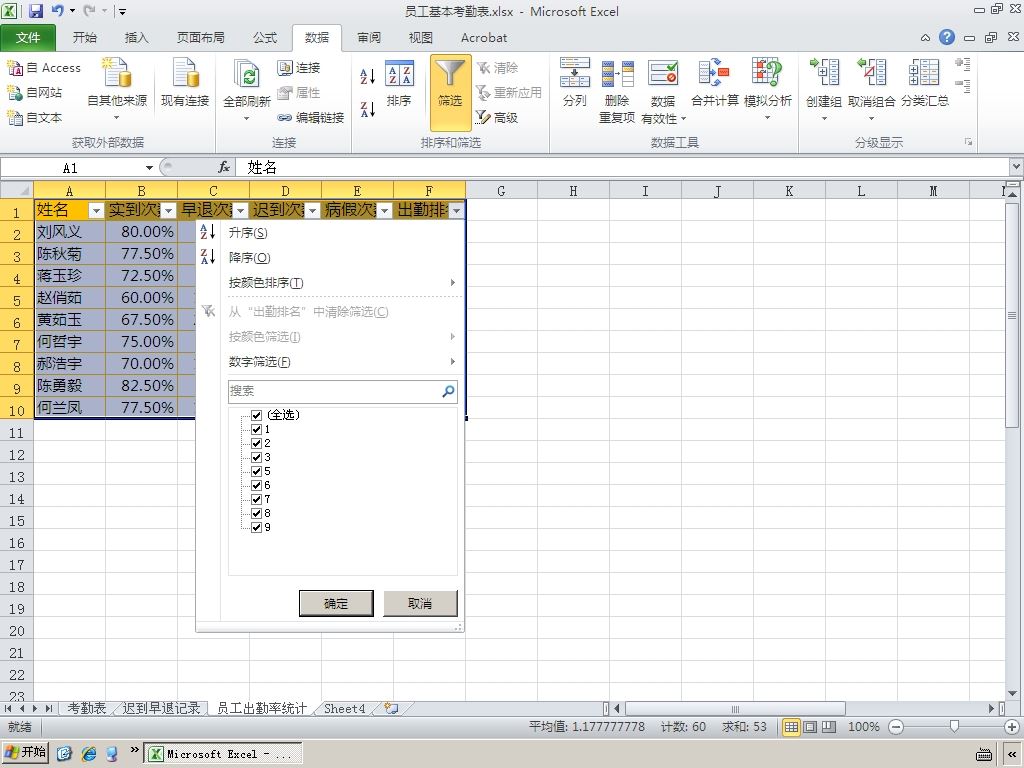Image resolution: width=1024 pixels, height=768 pixels.
Task: Click Windows Start (开始) button
Action: [26, 752]
